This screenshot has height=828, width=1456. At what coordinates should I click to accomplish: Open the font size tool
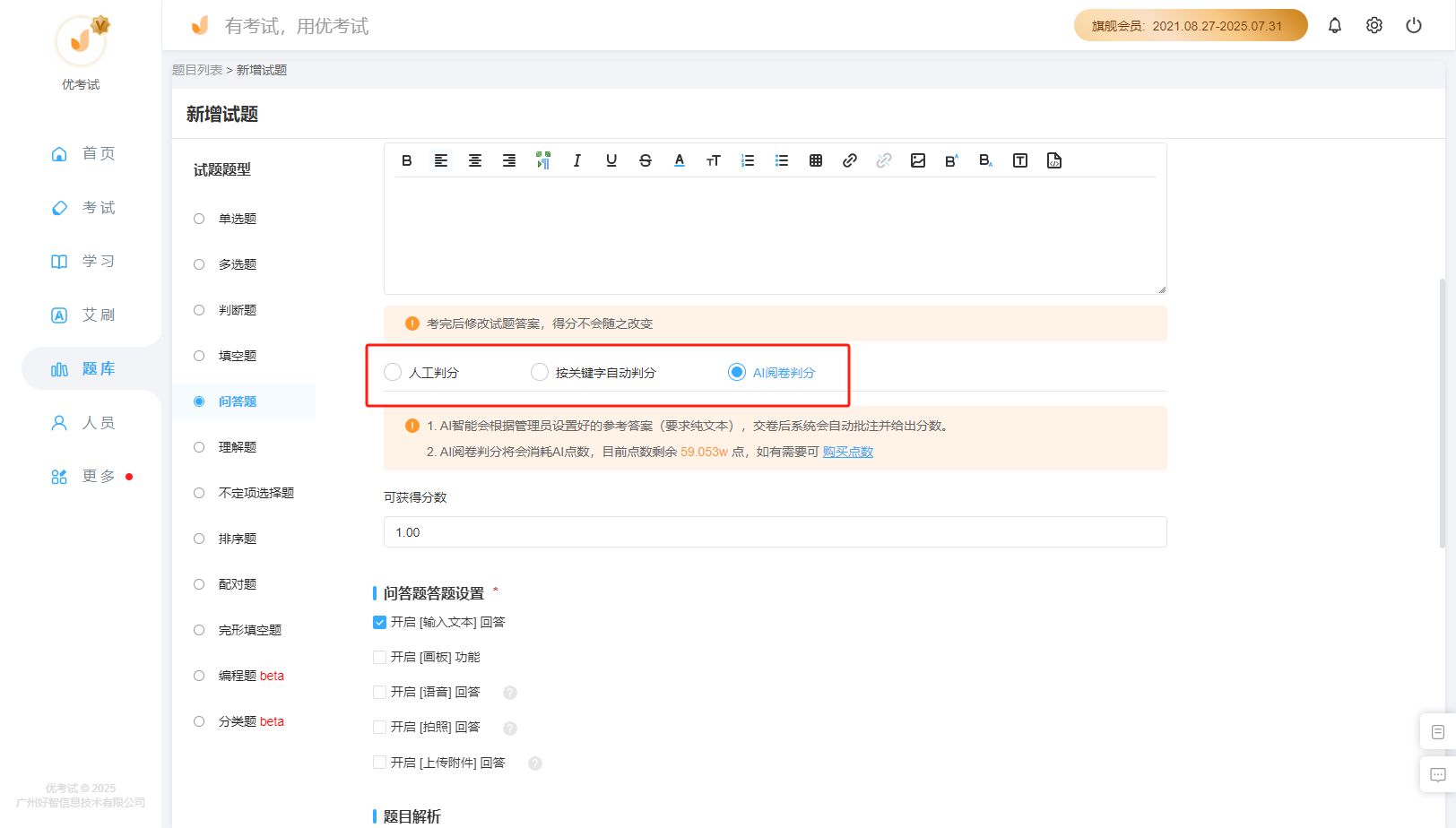coord(714,160)
